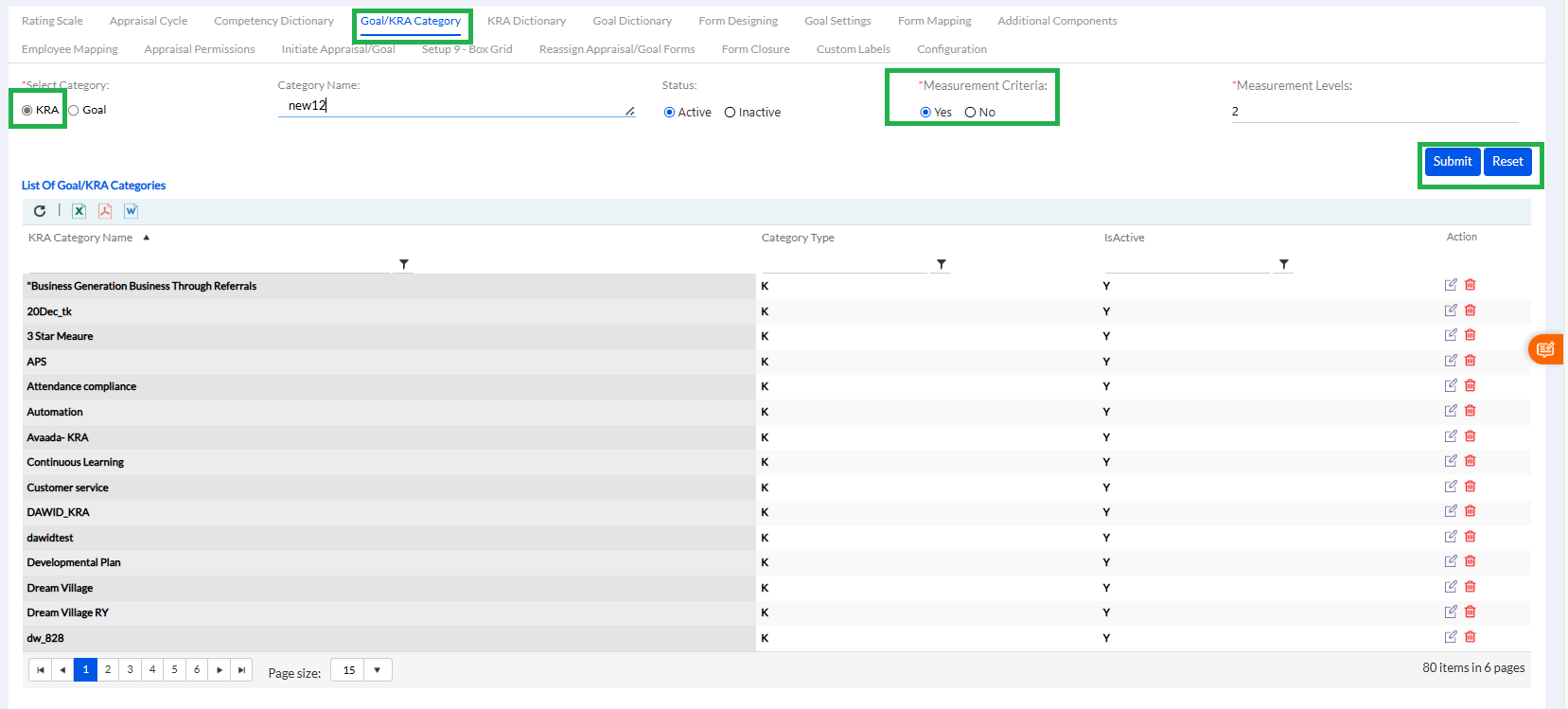Open the IsActive column filter menu
The image size is (1568, 709).
click(x=1283, y=264)
